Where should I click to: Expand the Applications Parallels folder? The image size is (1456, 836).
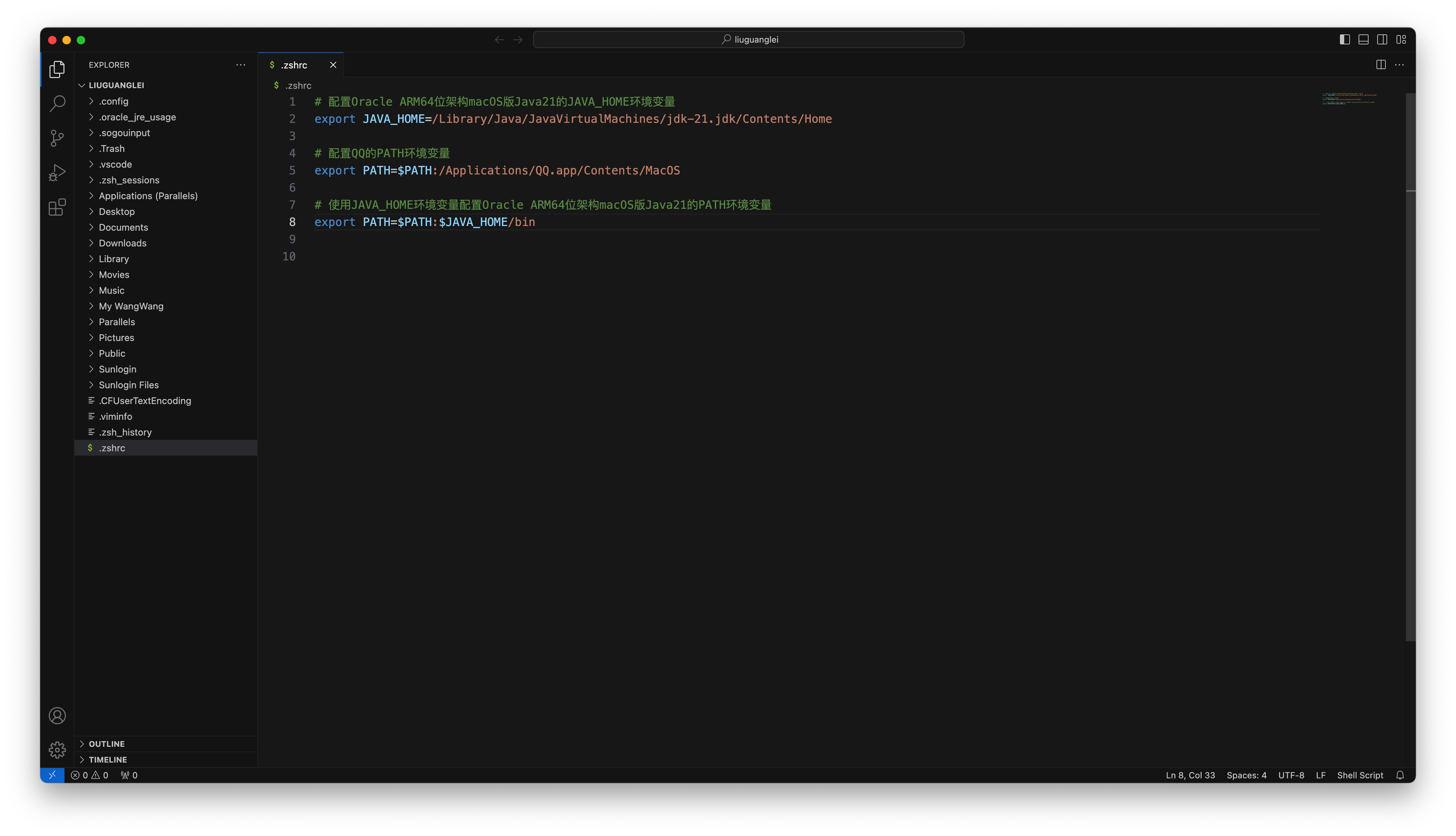click(x=91, y=195)
